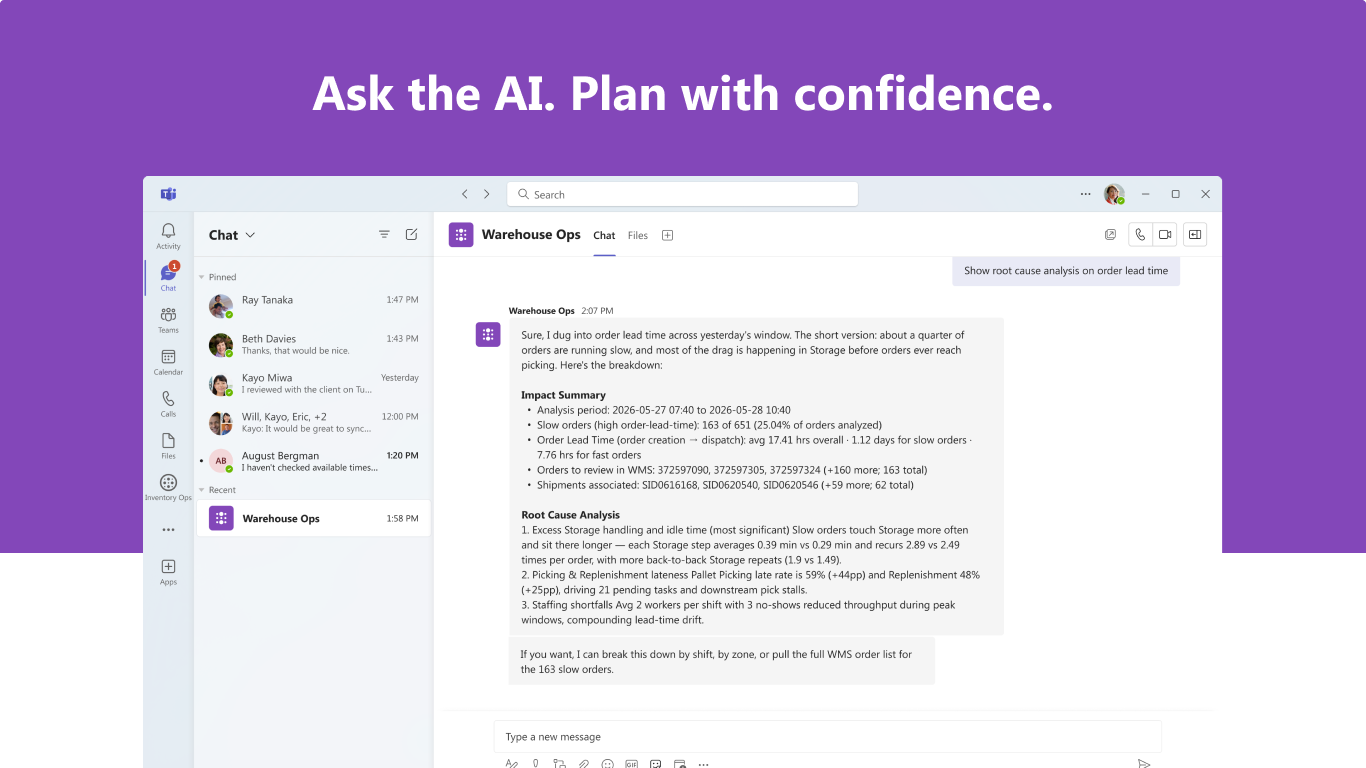Click the 'If you want, I can break' reply
This screenshot has height=768, width=1366.
[722, 661]
